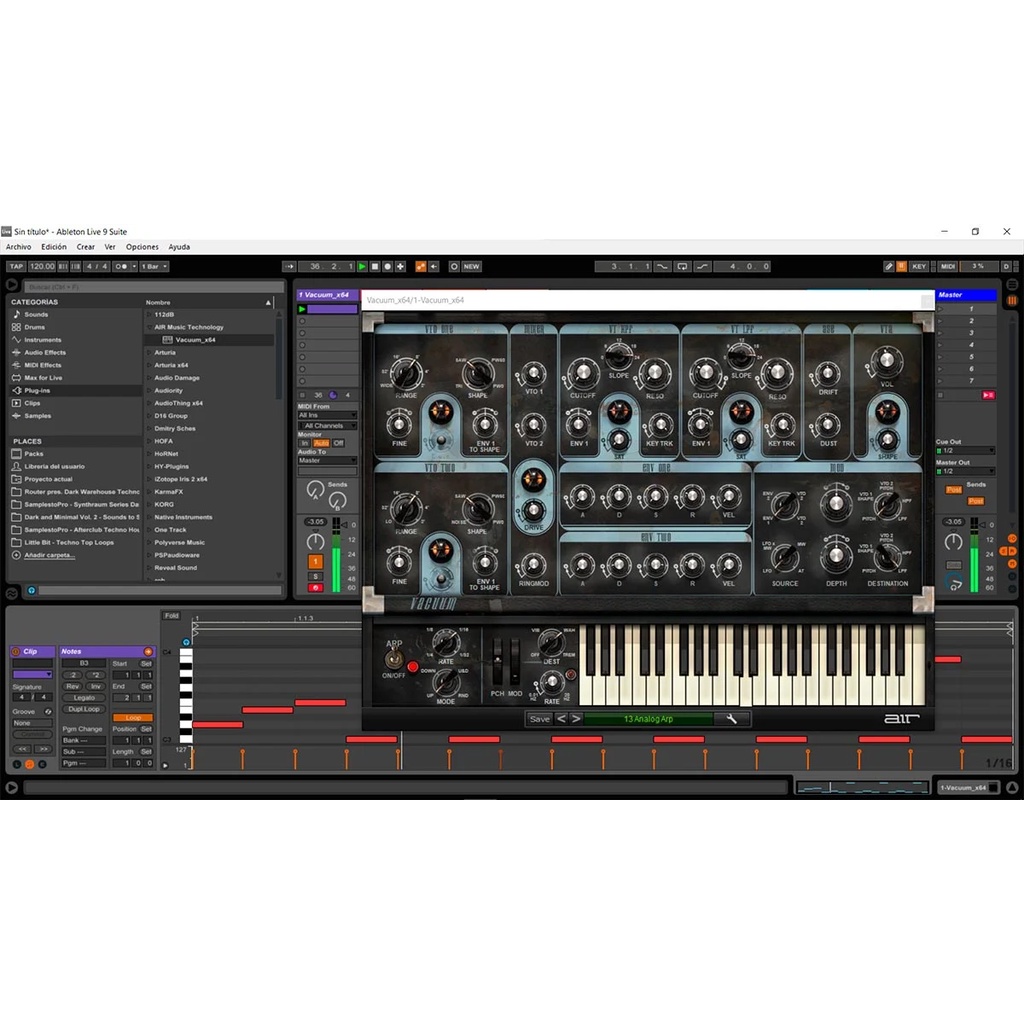Click the next preset arrow in Vacuum
This screenshot has height=1024, width=1024.
[x=576, y=719]
